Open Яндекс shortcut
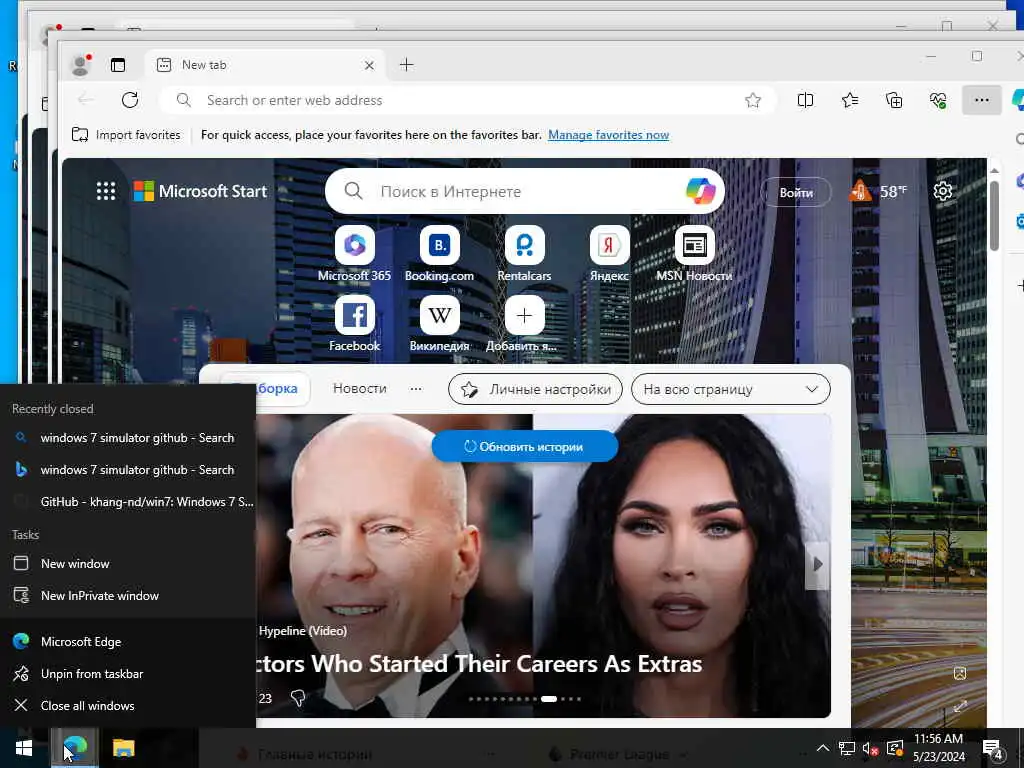1024x768 pixels. click(x=609, y=254)
